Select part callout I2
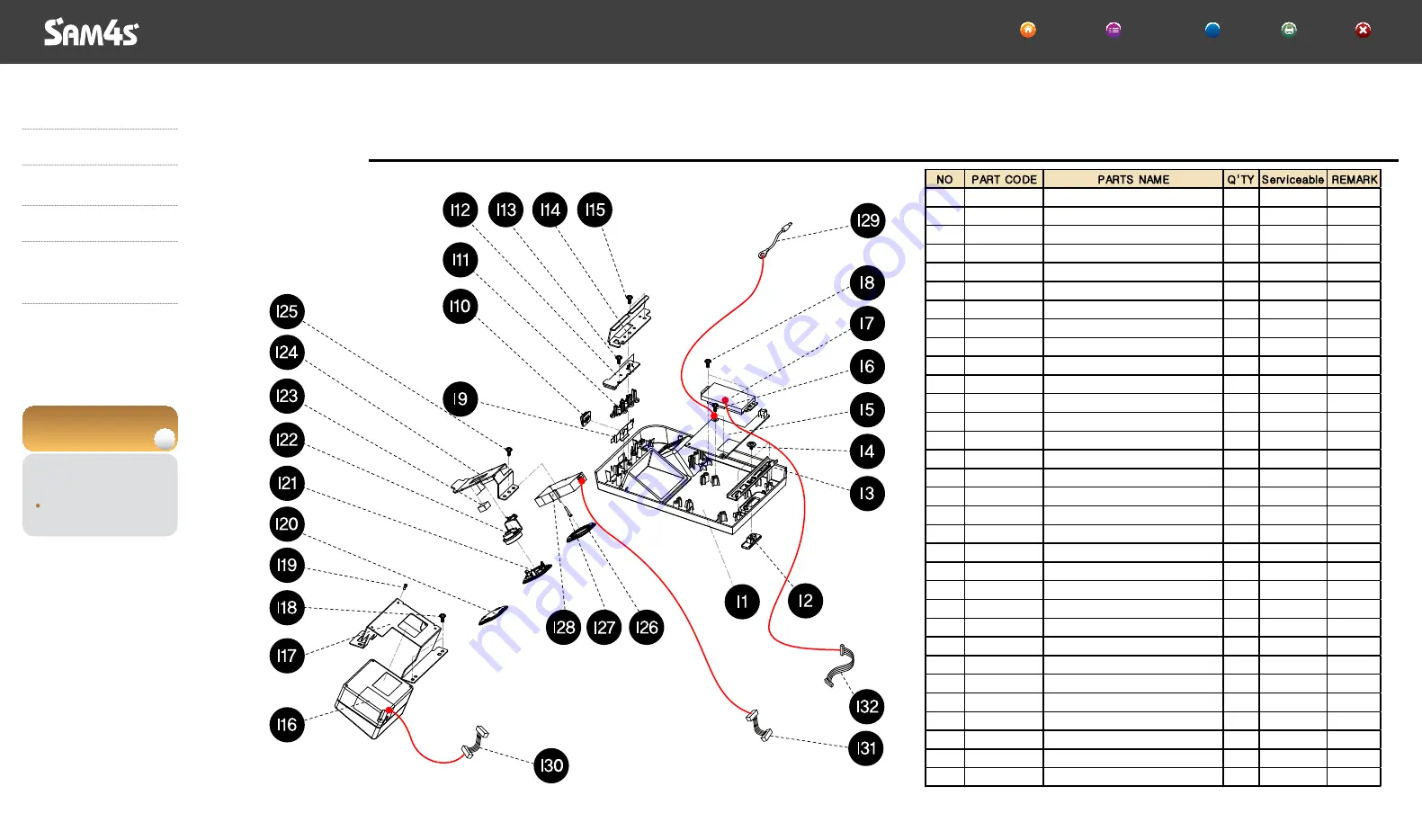 805,601
